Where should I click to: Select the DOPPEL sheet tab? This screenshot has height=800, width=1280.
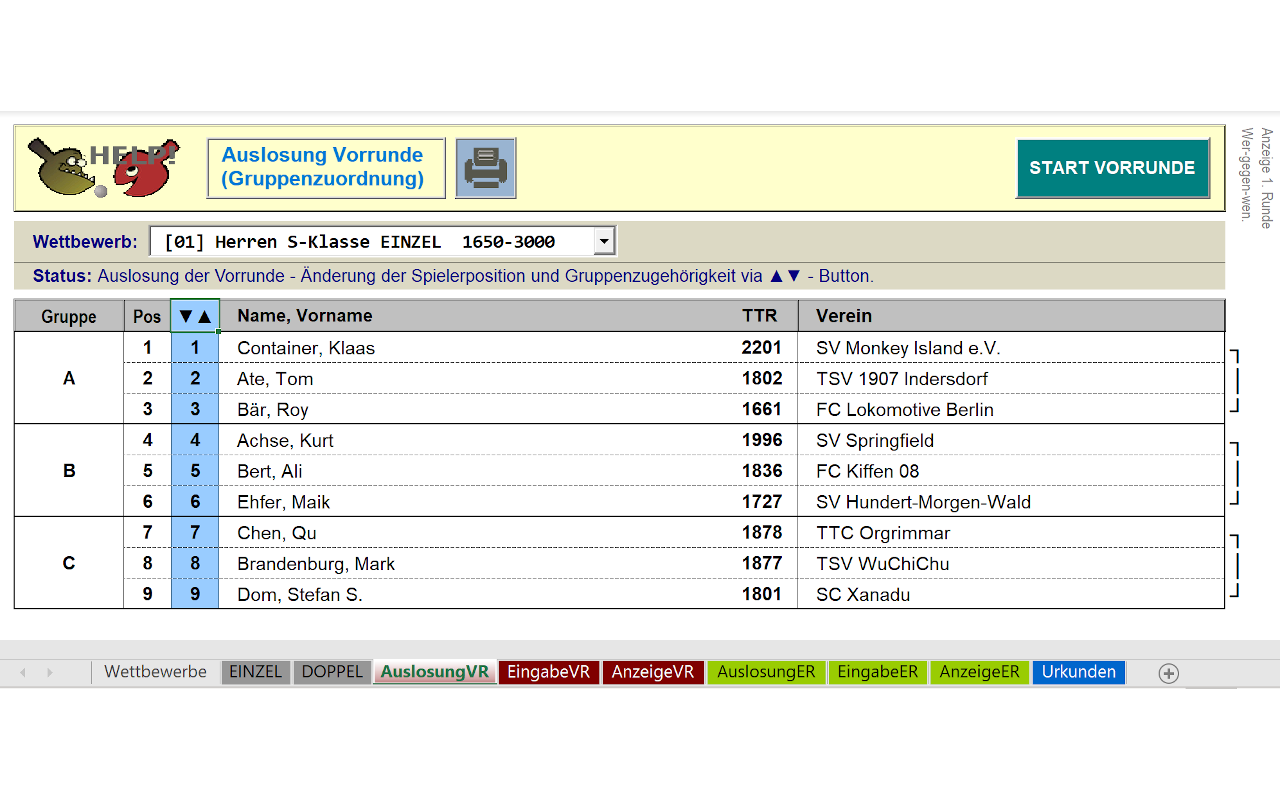[332, 672]
